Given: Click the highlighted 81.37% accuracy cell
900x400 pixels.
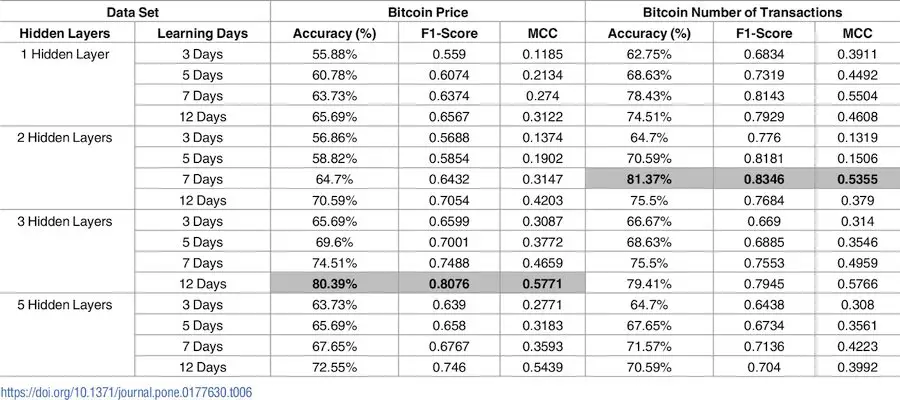Looking at the screenshot, I should click(x=645, y=179).
